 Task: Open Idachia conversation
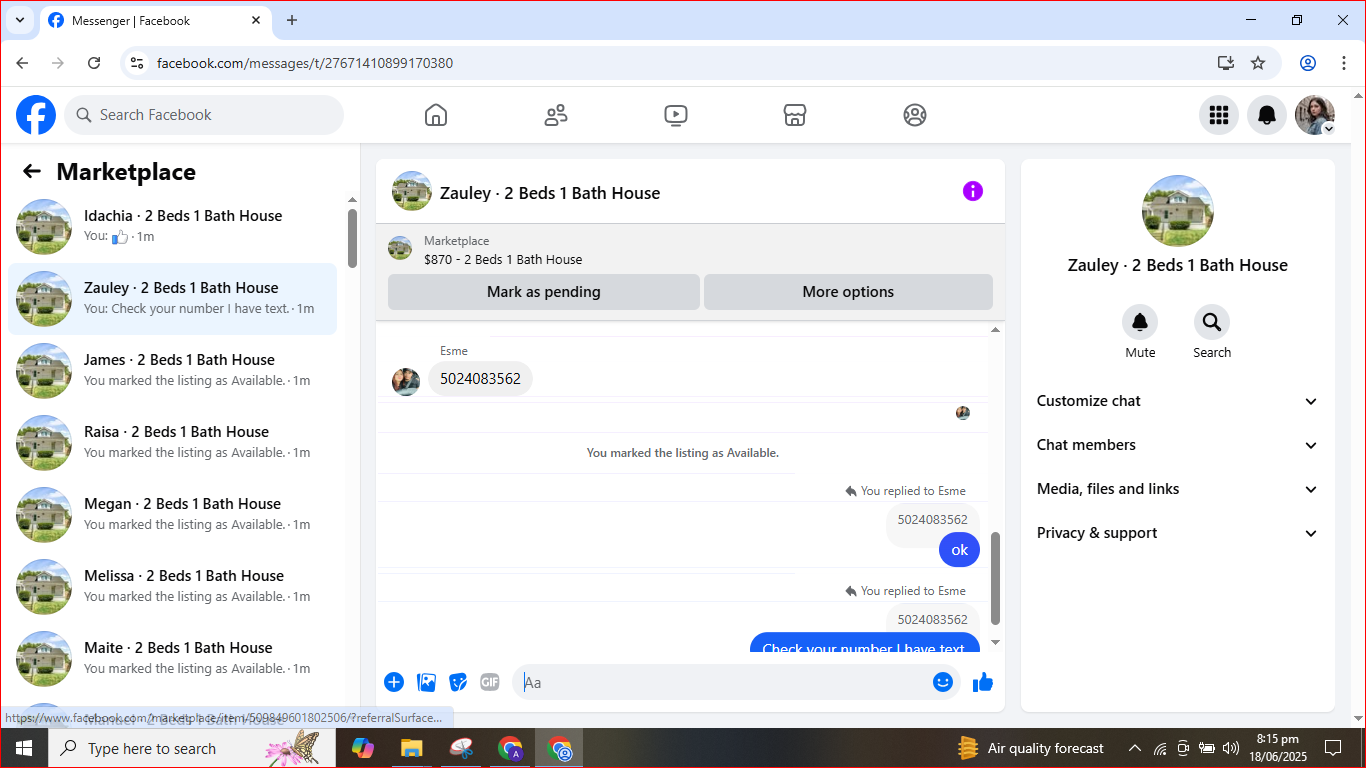coord(172,227)
